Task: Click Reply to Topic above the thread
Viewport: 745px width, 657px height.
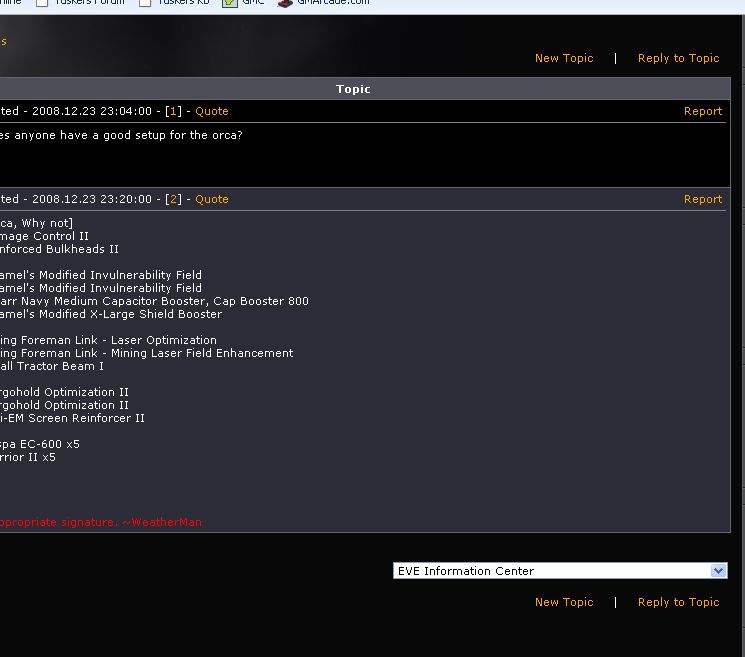Action: click(x=678, y=58)
